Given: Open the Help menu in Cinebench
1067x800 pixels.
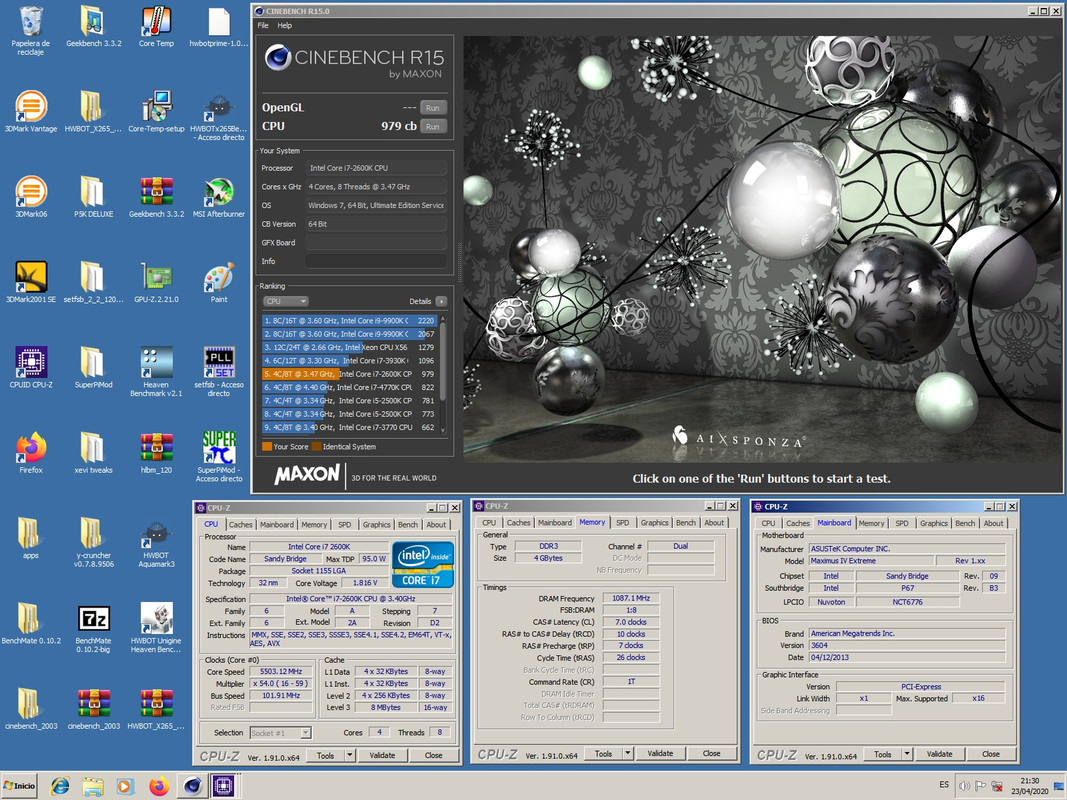Looking at the screenshot, I should click(x=284, y=25).
